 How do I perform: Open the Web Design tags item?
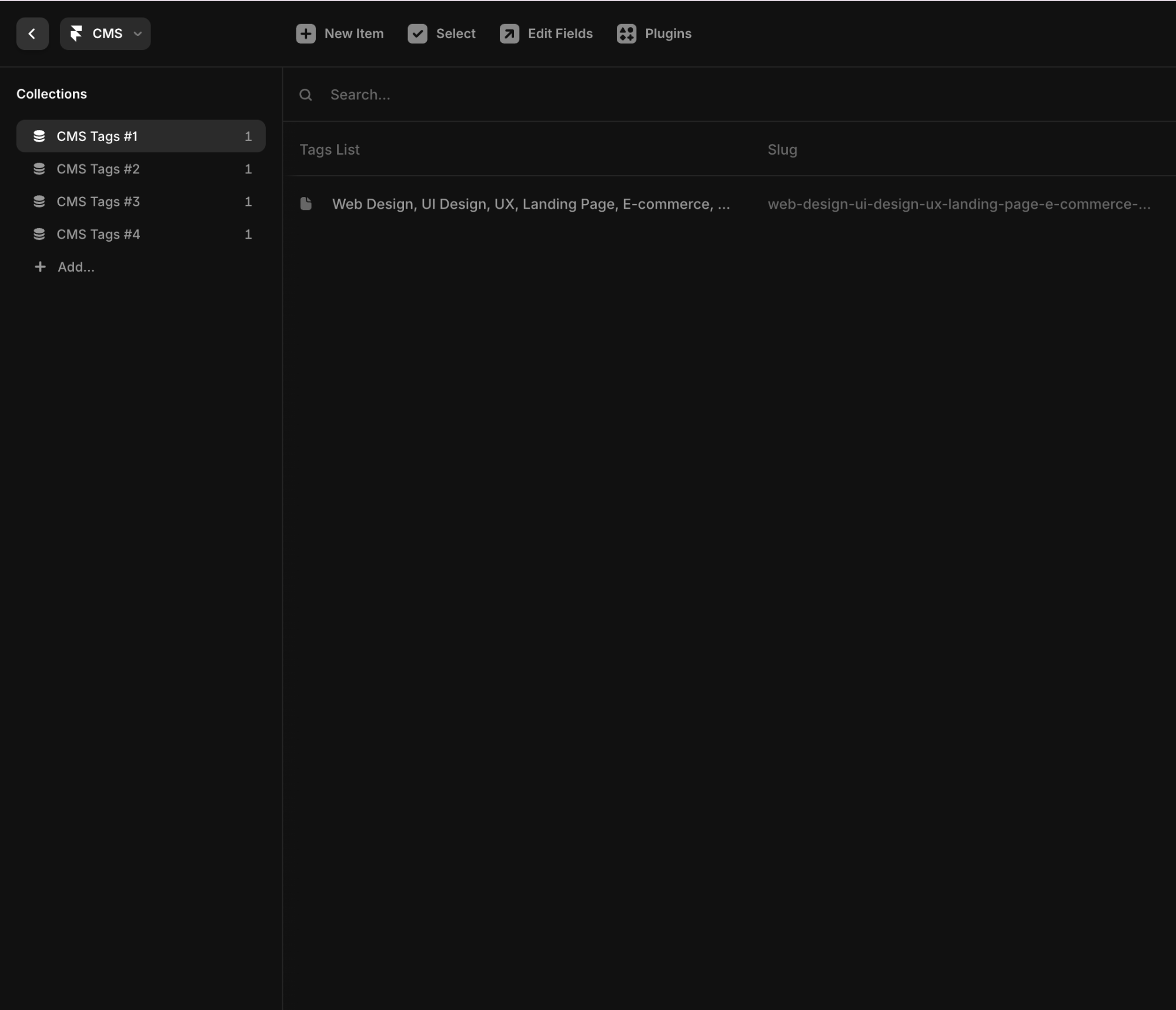point(530,204)
